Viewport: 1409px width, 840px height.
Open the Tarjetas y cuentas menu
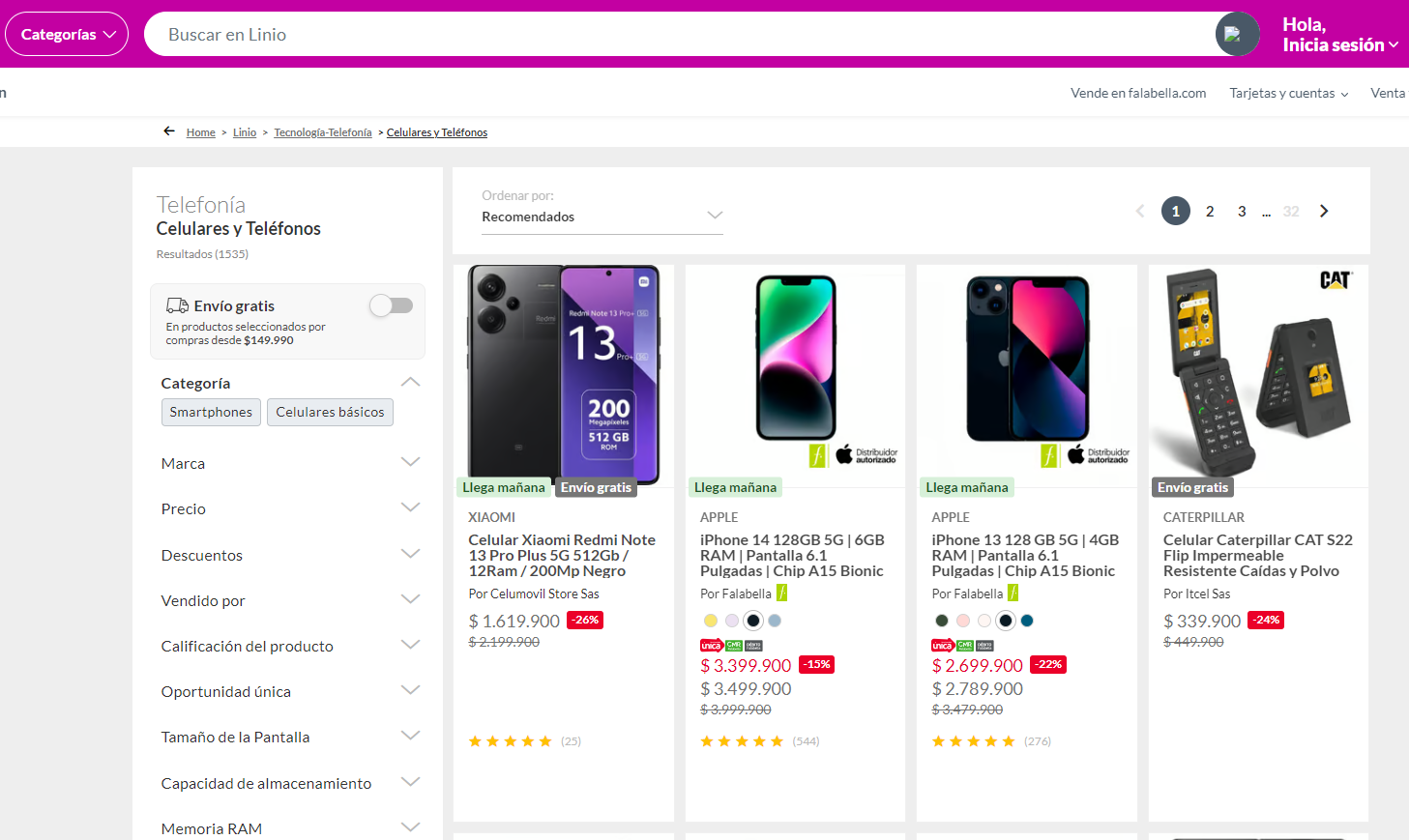[x=1289, y=93]
